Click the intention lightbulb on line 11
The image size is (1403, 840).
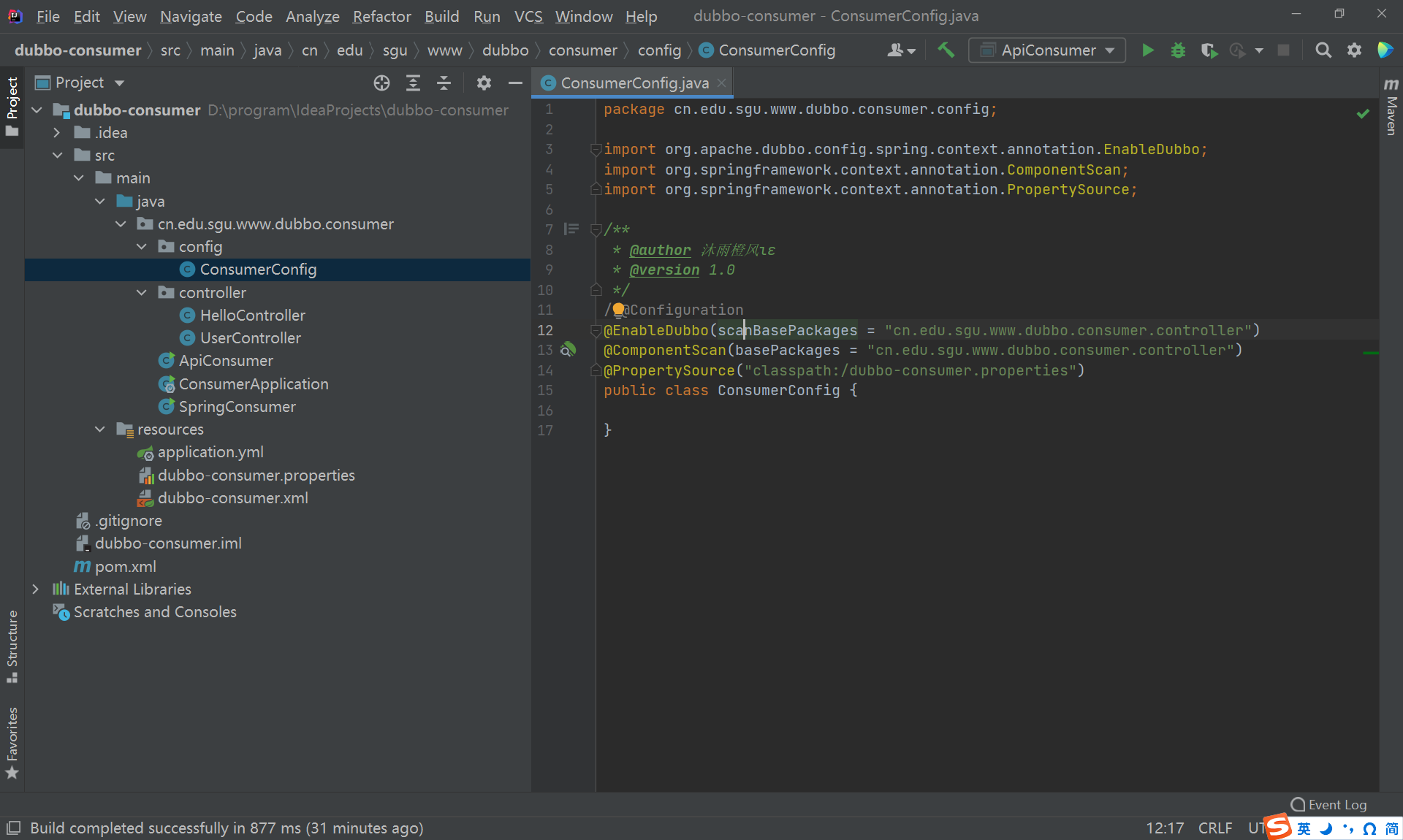pos(618,310)
